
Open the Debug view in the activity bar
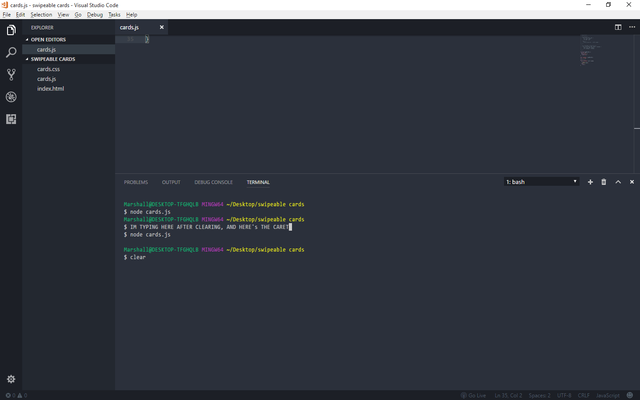(x=11, y=97)
